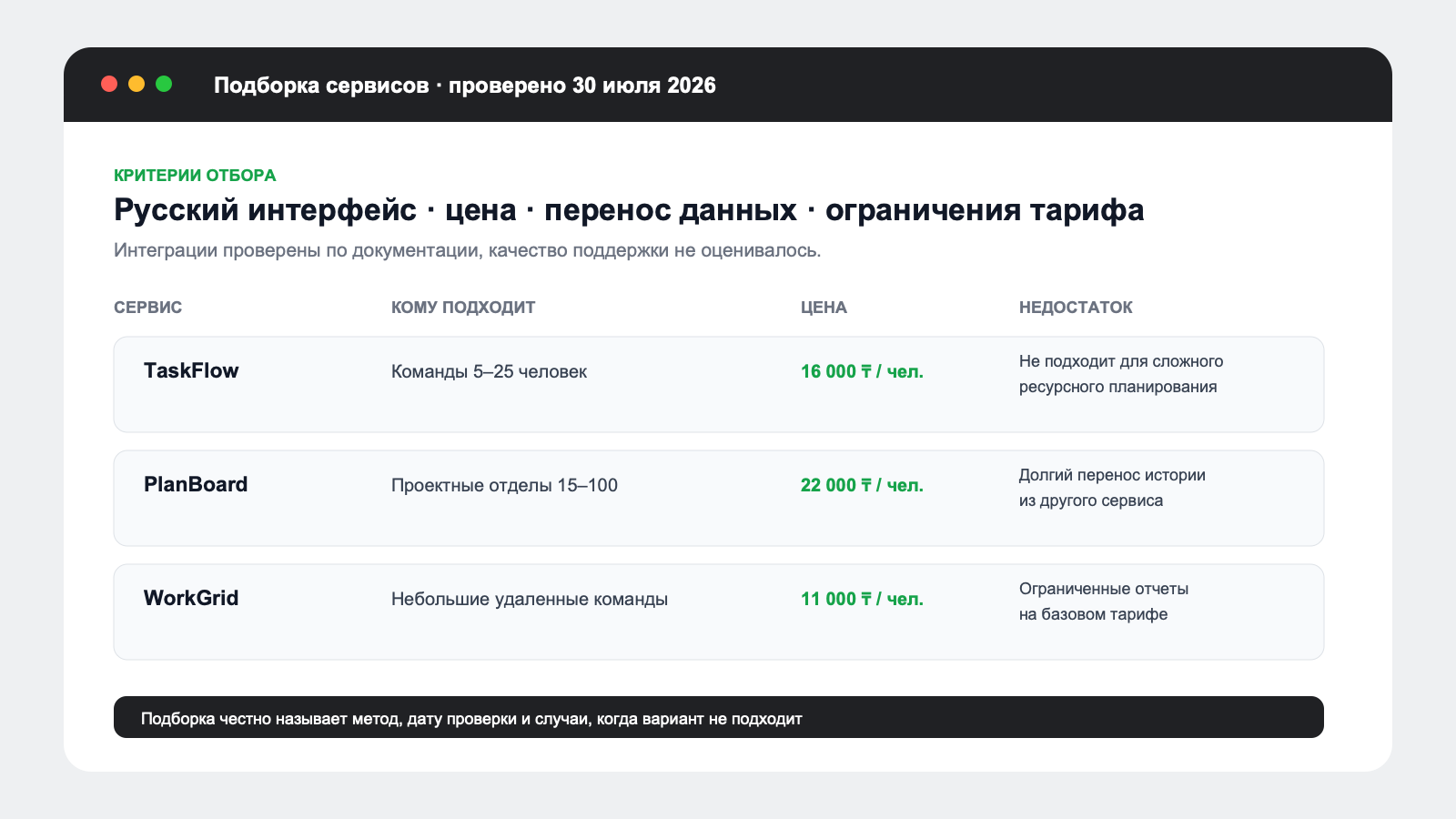Click the green maximize window dot

coord(164,84)
